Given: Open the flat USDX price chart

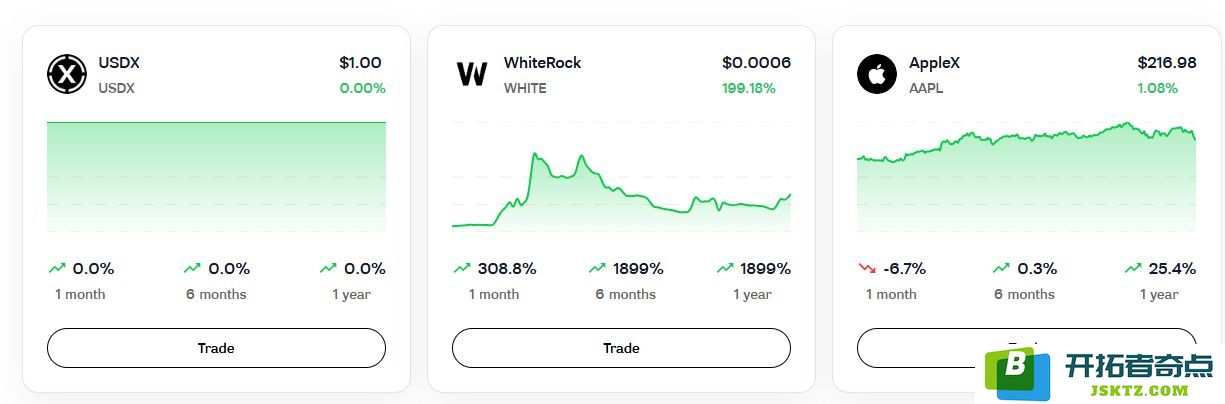Looking at the screenshot, I should [216, 177].
